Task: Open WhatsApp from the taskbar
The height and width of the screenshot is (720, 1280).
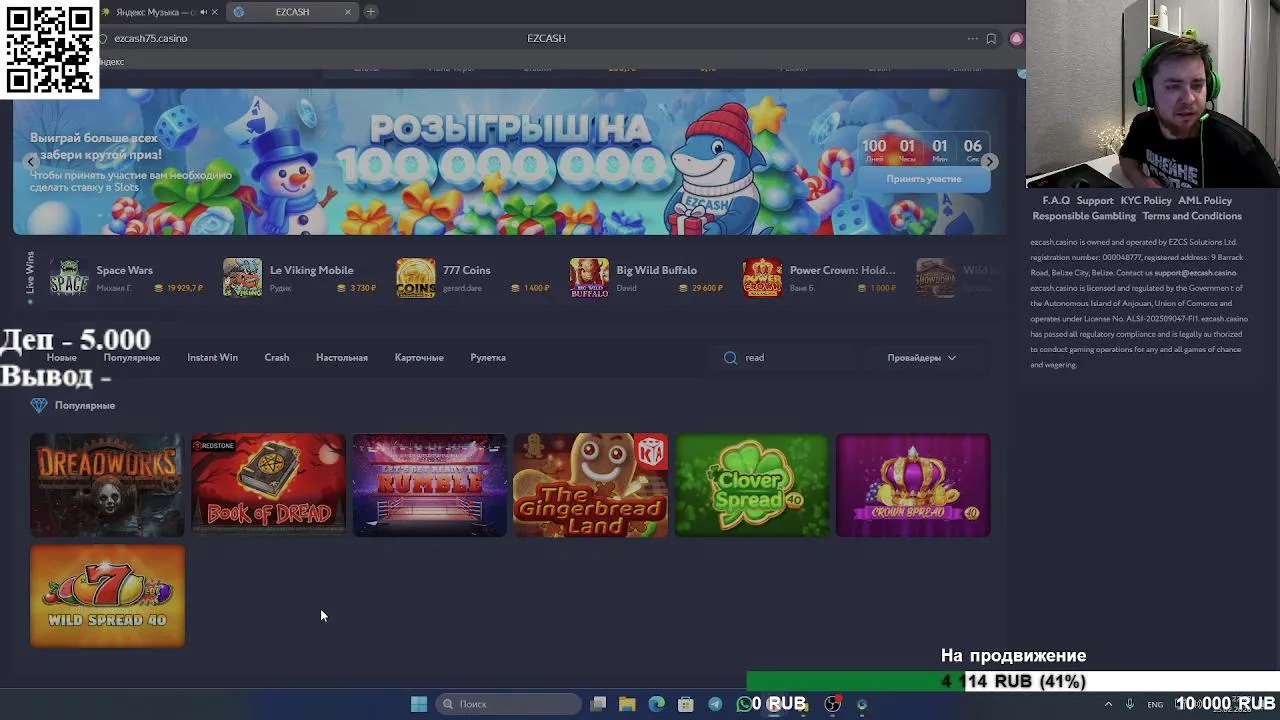Action: coord(744,704)
